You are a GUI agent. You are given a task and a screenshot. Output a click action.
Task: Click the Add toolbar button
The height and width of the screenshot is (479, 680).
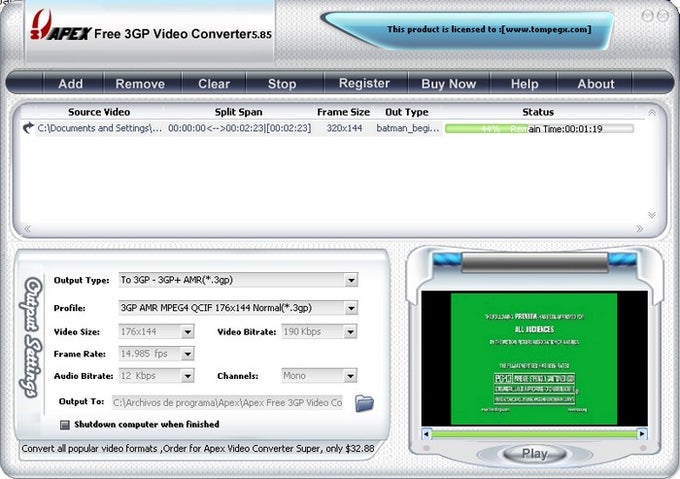(71, 83)
